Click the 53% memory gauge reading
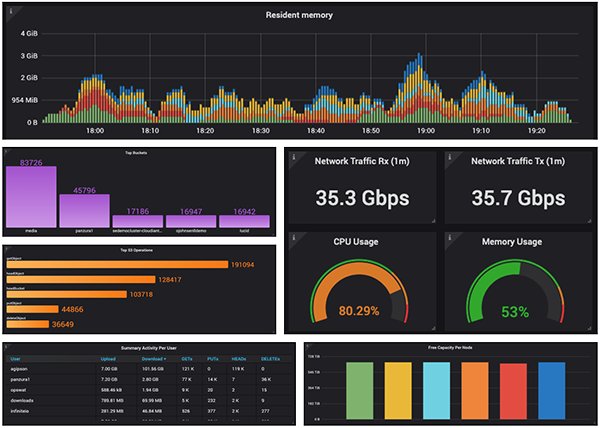The height and width of the screenshot is (428, 600). [515, 312]
